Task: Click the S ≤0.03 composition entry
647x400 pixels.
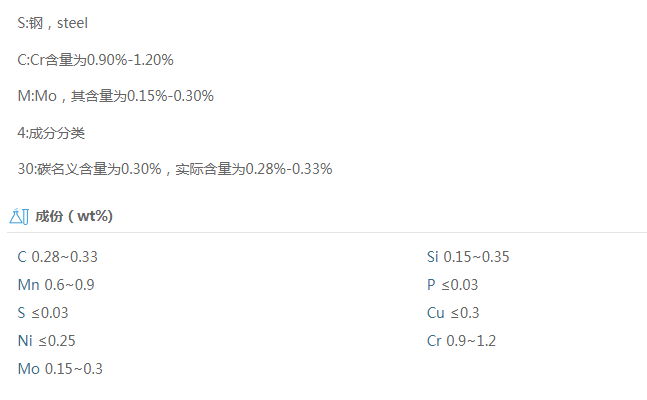Action: pos(43,313)
